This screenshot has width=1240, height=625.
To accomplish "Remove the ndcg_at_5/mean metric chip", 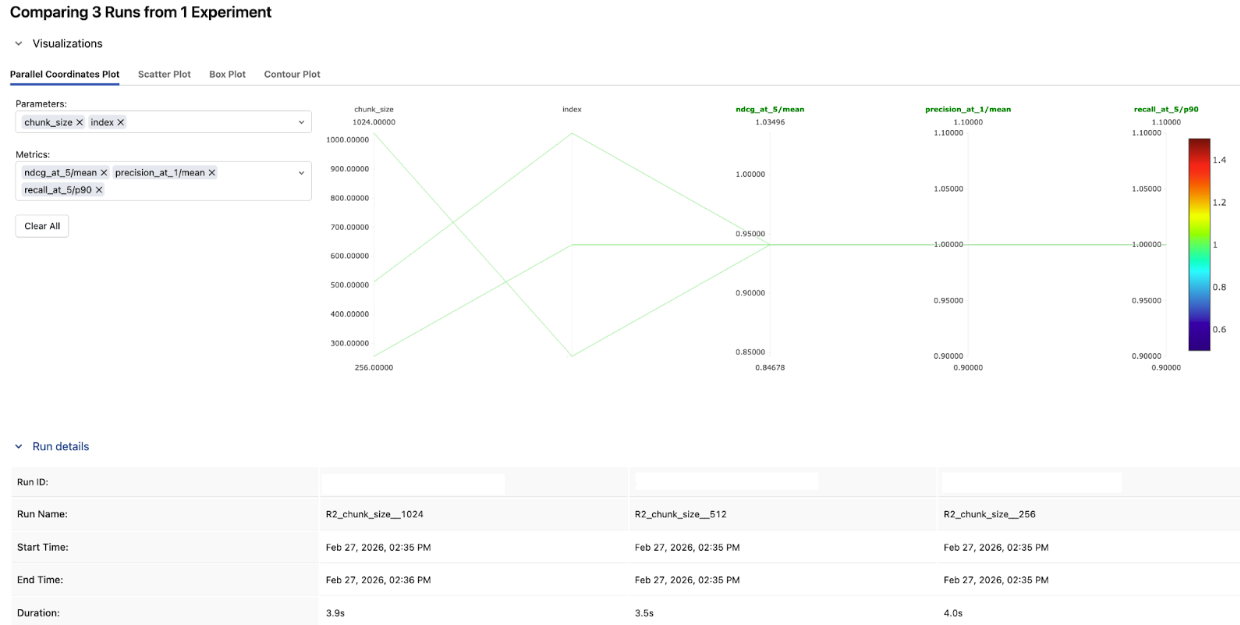I will 103,173.
